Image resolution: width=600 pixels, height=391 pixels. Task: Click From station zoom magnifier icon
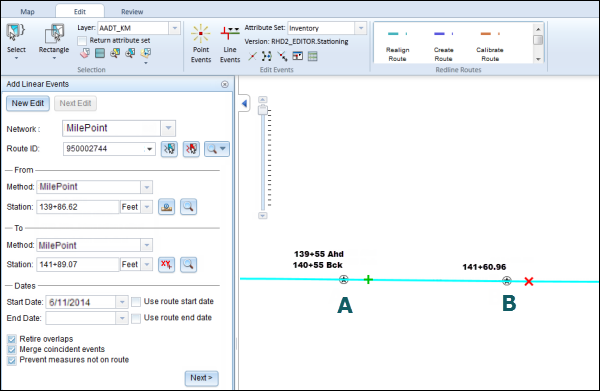point(188,207)
